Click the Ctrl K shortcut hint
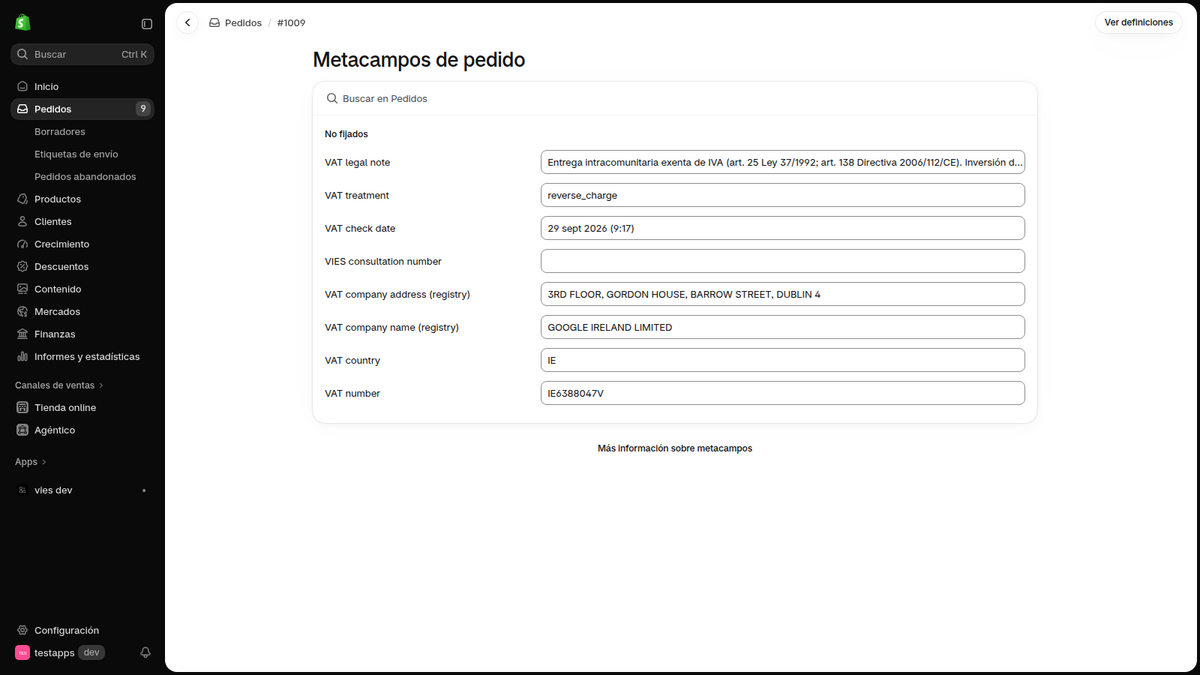The image size is (1200, 675). [134, 54]
